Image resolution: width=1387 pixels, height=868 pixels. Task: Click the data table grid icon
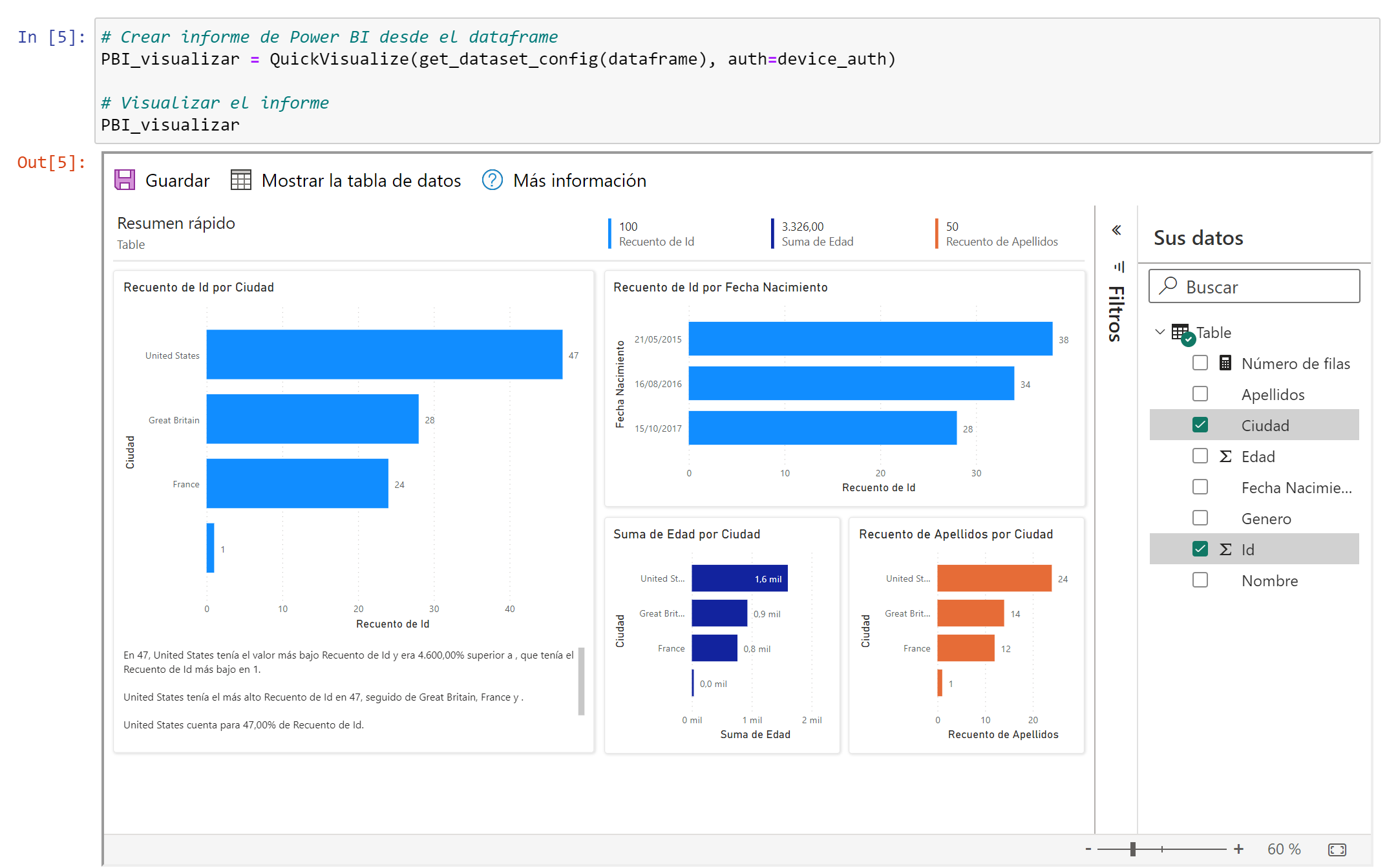tap(240, 180)
